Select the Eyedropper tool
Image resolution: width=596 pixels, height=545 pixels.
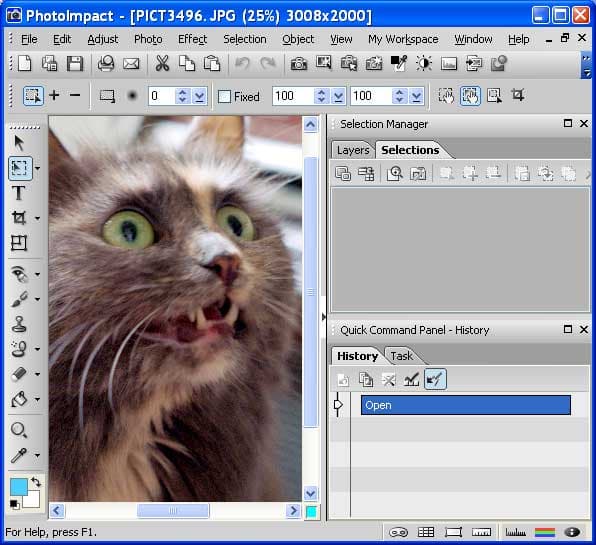pyautogui.click(x=19, y=455)
